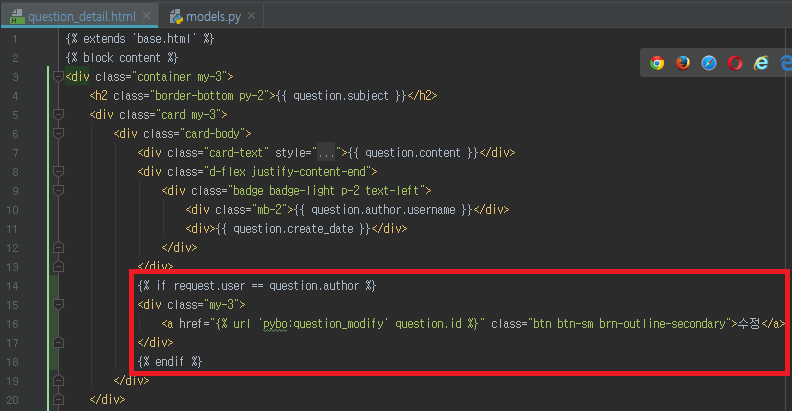Click the text question.content on line 7
Screen dimensions: 792x411
pyautogui.click(x=413, y=153)
